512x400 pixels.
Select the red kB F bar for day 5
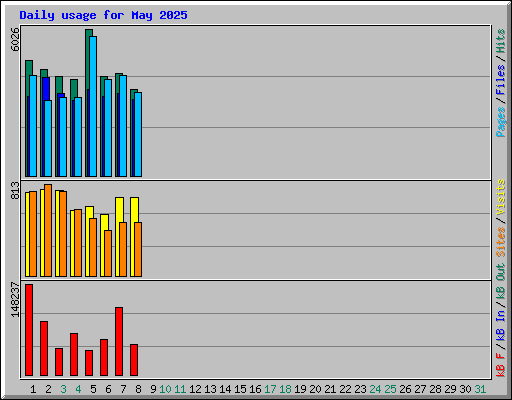pyautogui.click(x=89, y=363)
